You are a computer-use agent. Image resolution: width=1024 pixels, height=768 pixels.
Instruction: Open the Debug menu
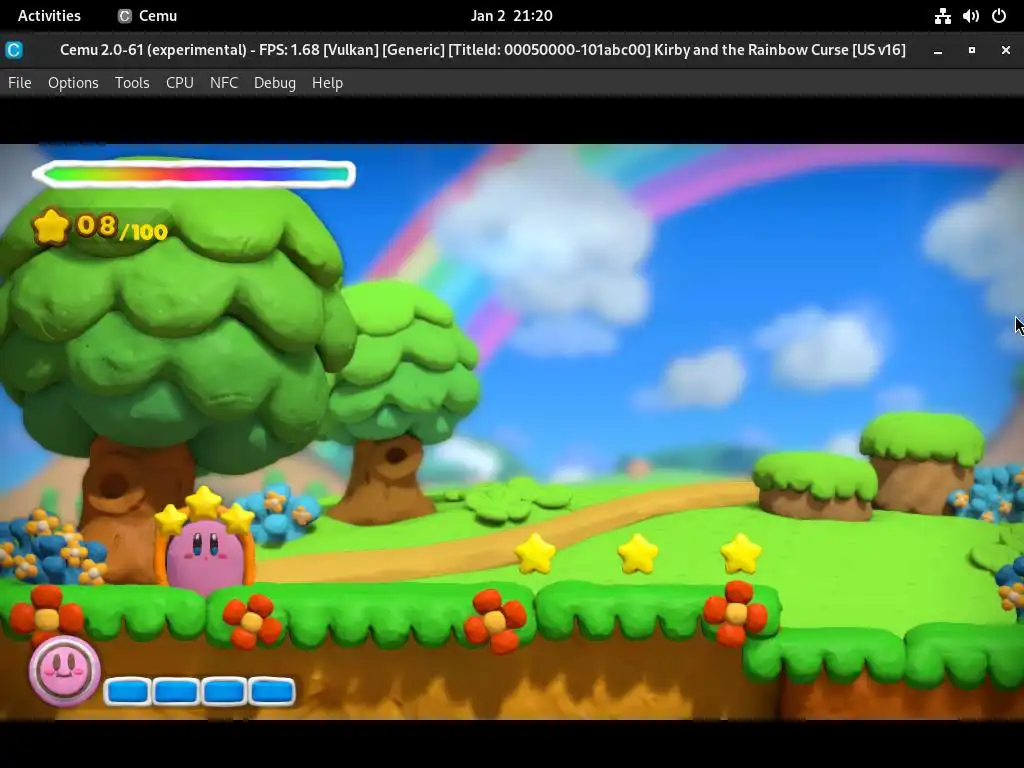tap(275, 83)
